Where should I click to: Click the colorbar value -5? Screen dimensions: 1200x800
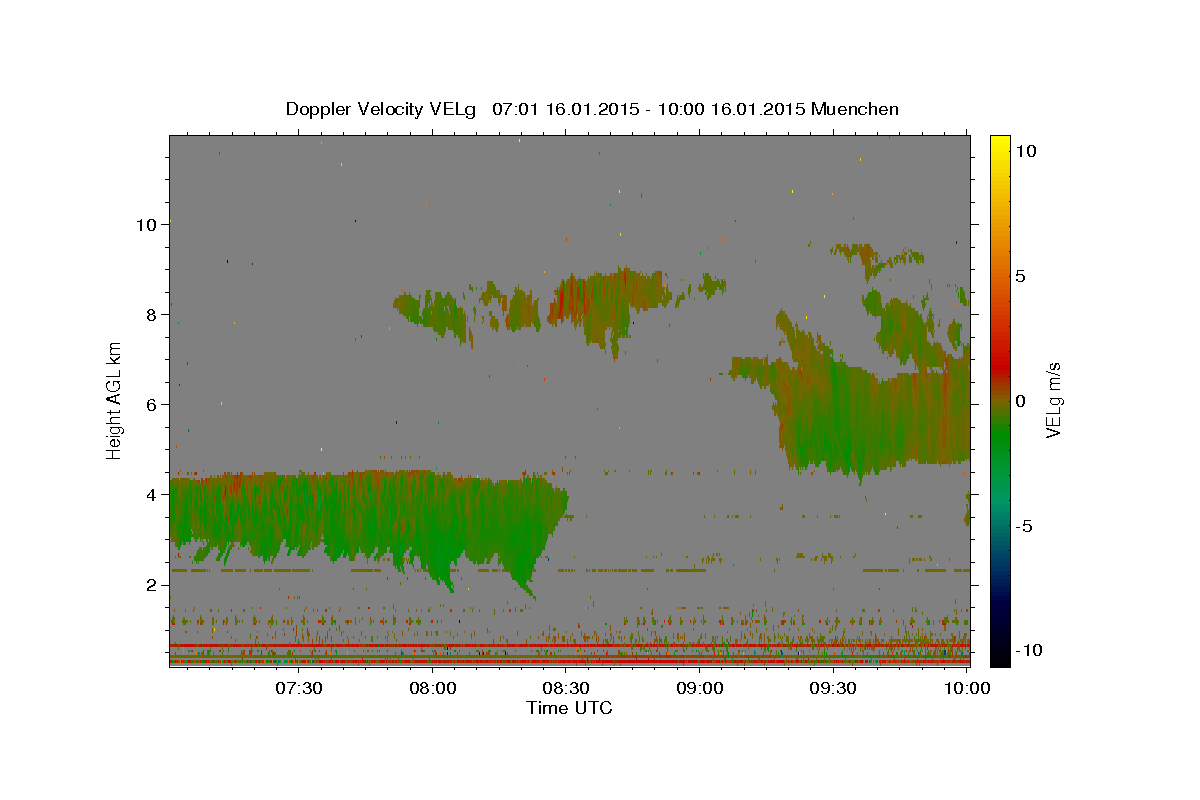coord(1024,526)
